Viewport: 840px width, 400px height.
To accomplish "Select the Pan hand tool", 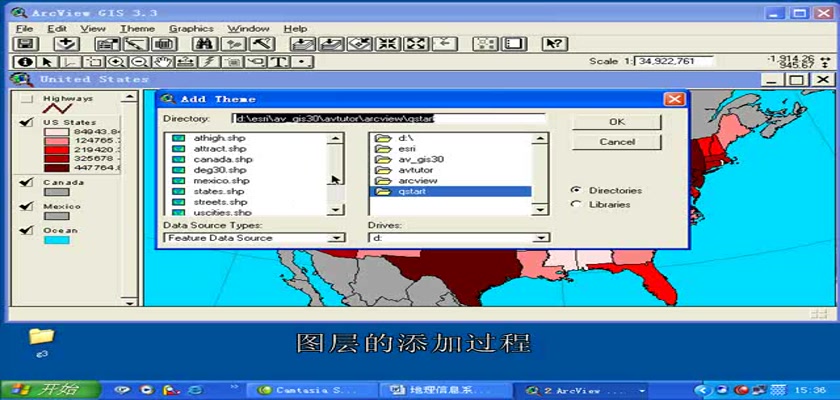I will pos(162,62).
